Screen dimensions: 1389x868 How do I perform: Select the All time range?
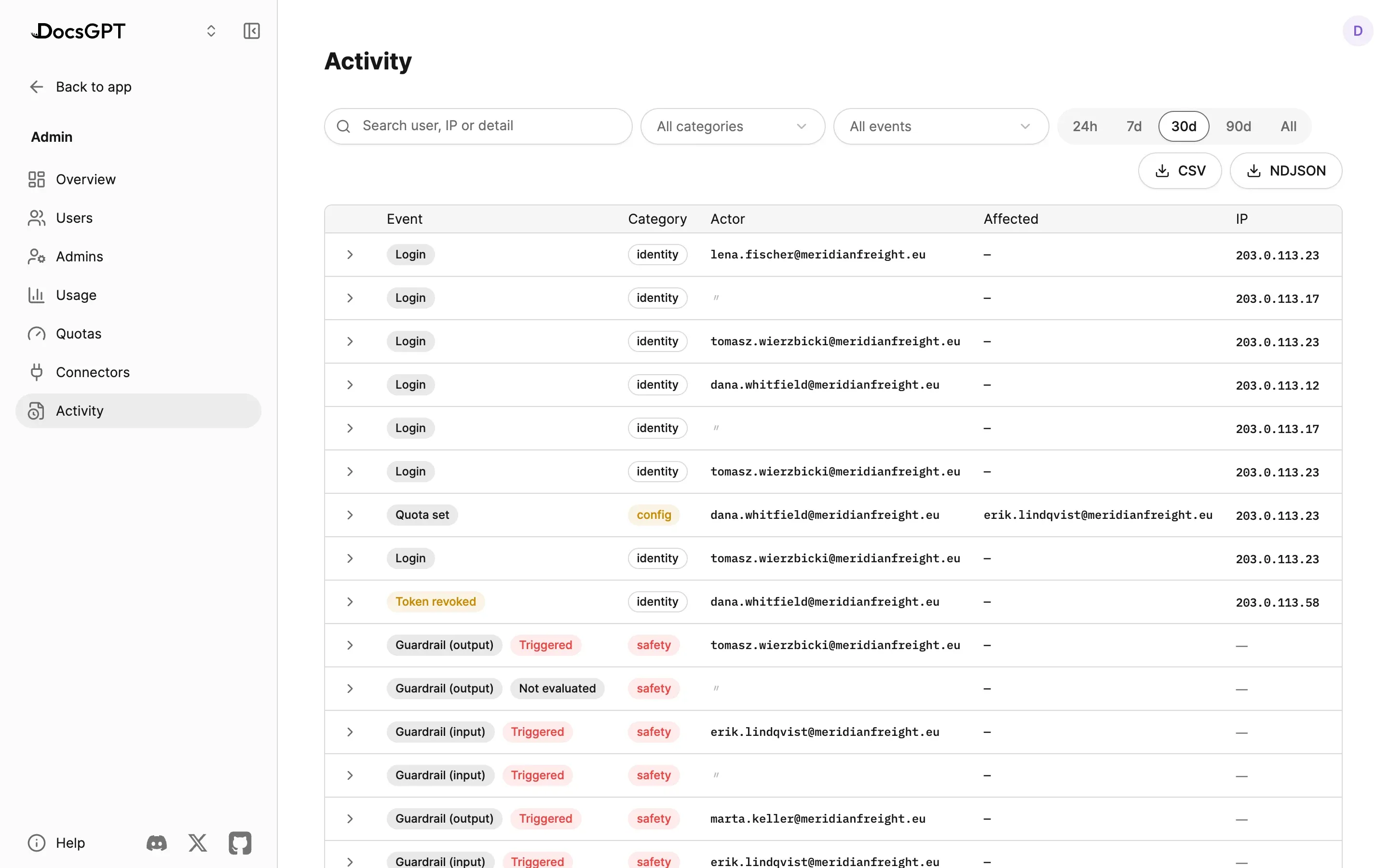click(1288, 126)
